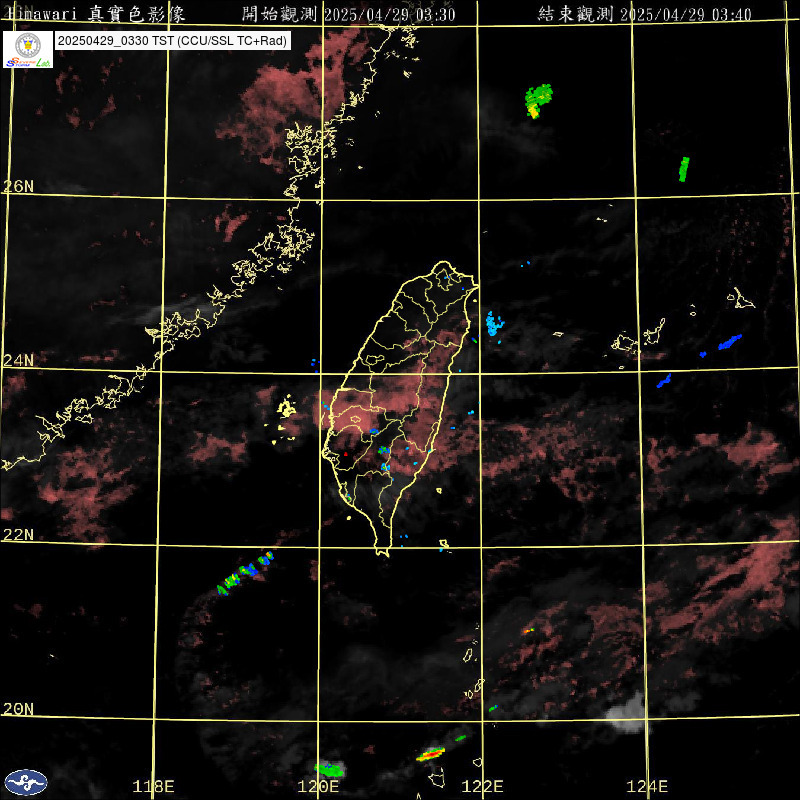
Task: Click the Central Weather Administration logo
Action: pos(26,782)
